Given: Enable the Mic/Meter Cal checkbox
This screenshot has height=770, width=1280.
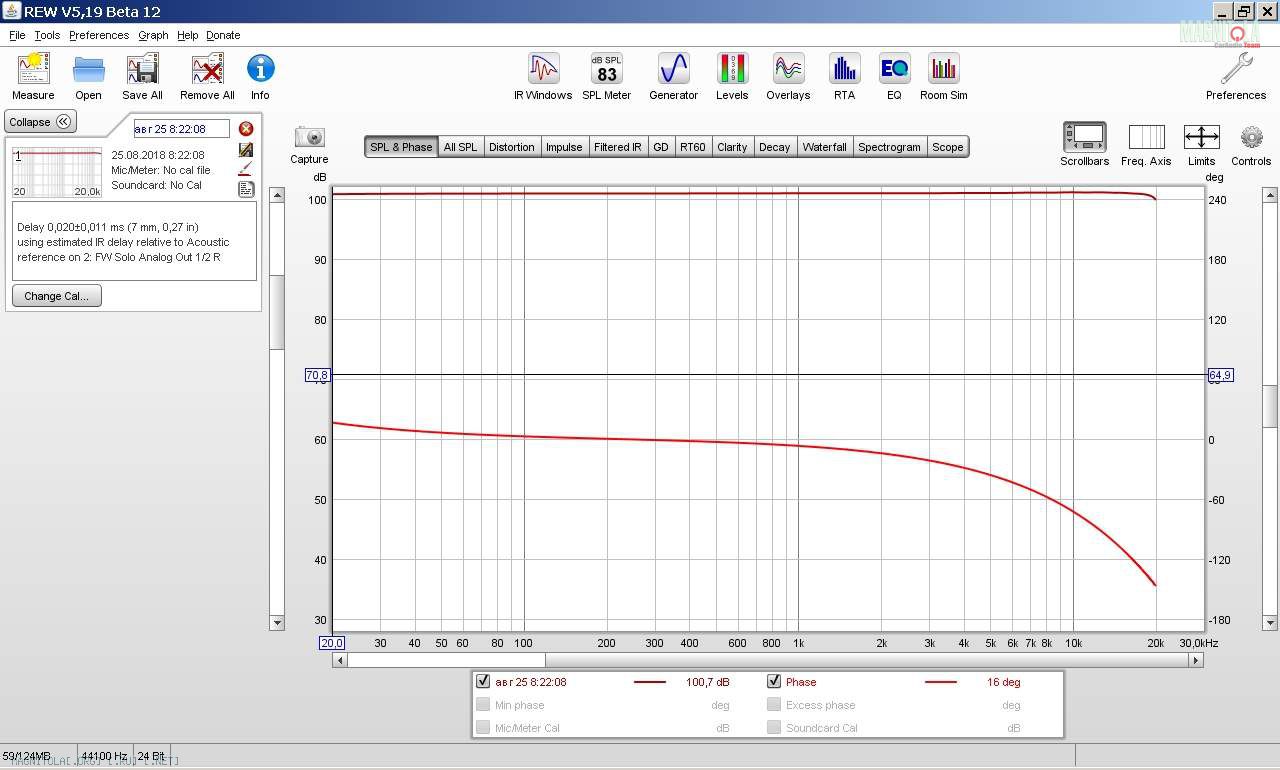Looking at the screenshot, I should (x=484, y=728).
